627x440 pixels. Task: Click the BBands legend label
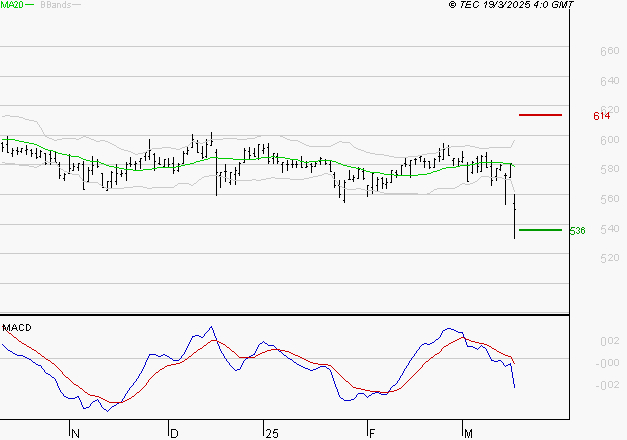(x=53, y=5)
